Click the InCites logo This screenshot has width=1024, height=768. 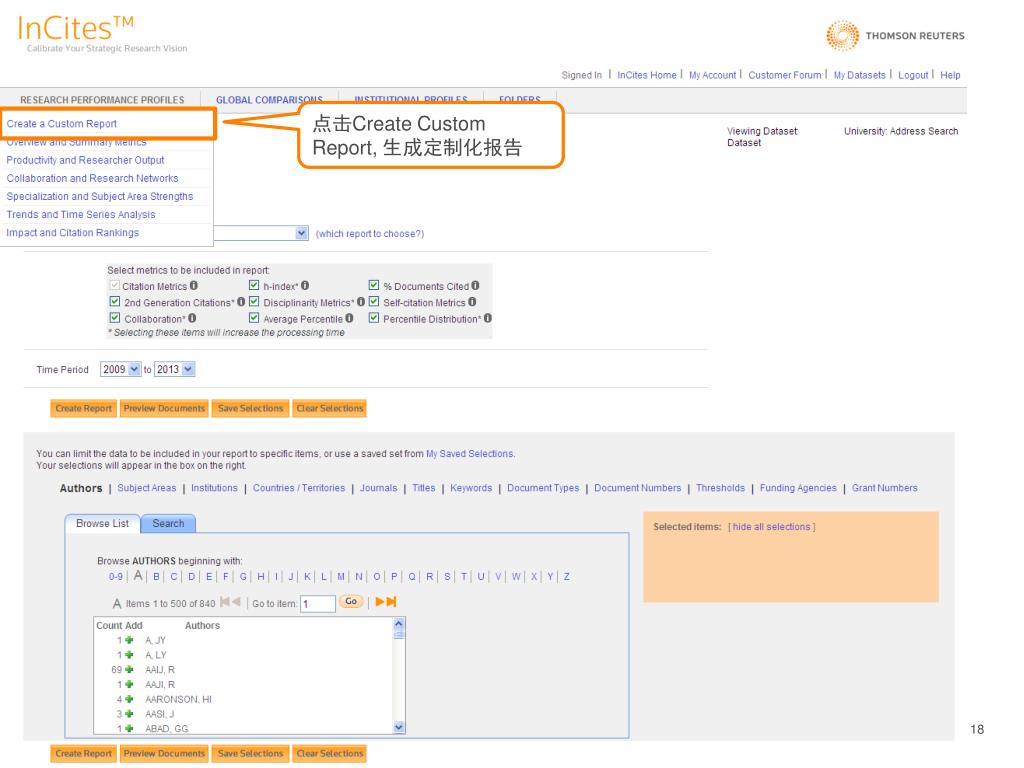102,33
